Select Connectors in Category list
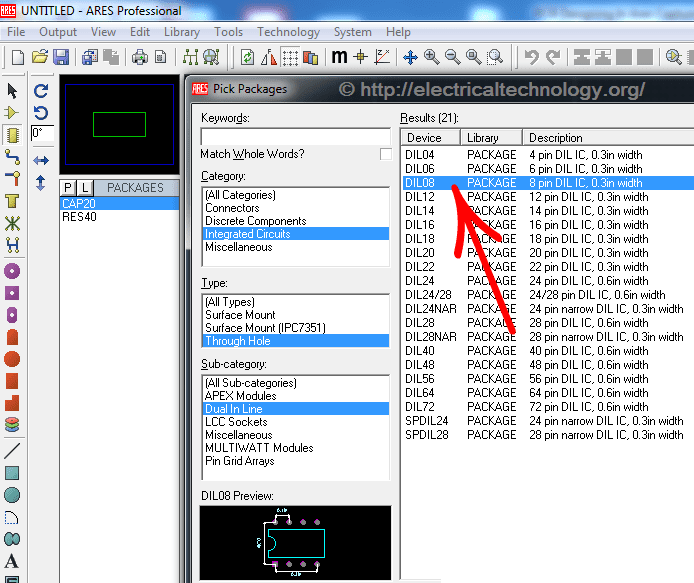The image size is (694, 583). coord(232,208)
